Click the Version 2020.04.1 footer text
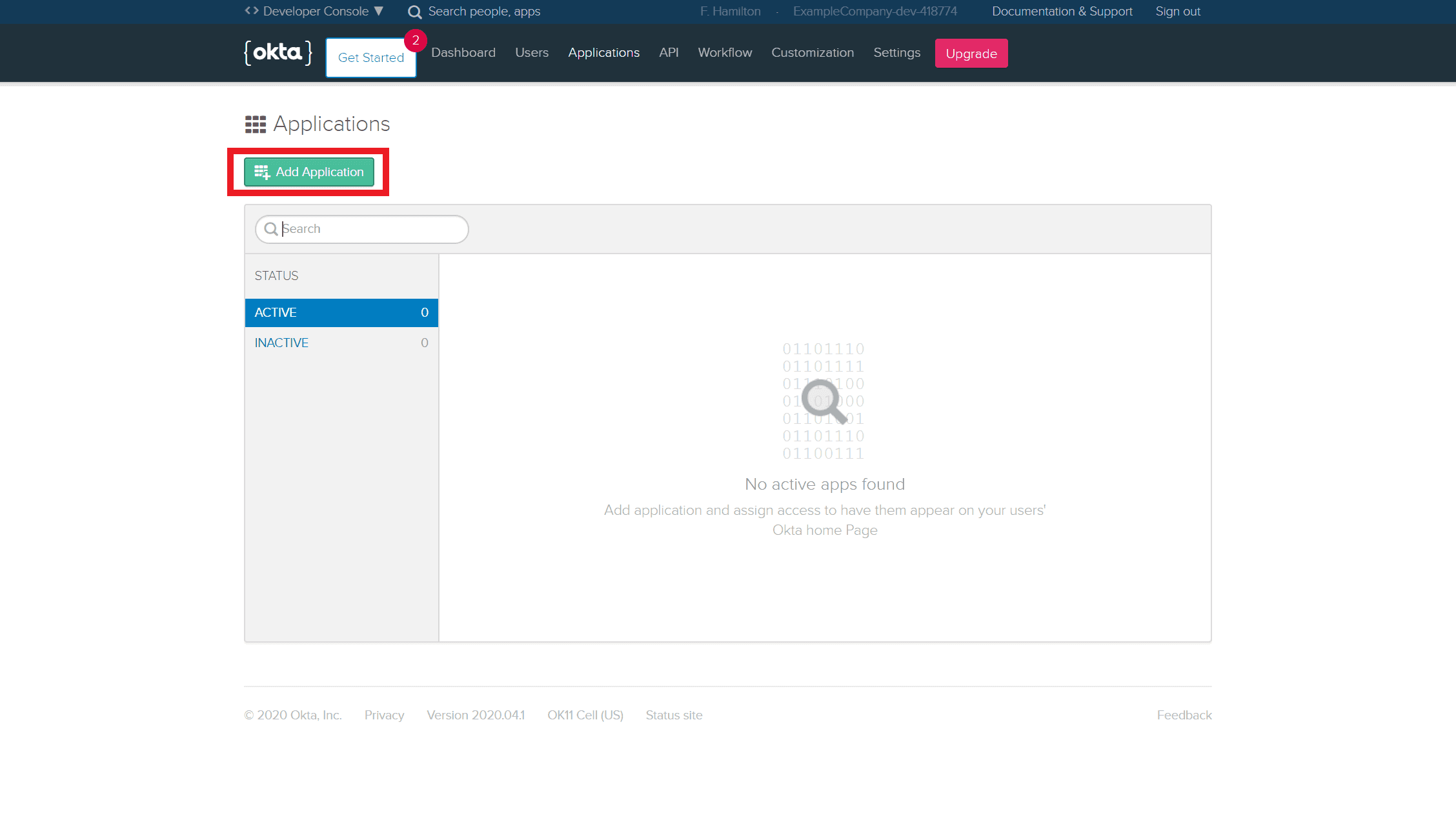Viewport: 1456px width, 831px height. coord(476,715)
